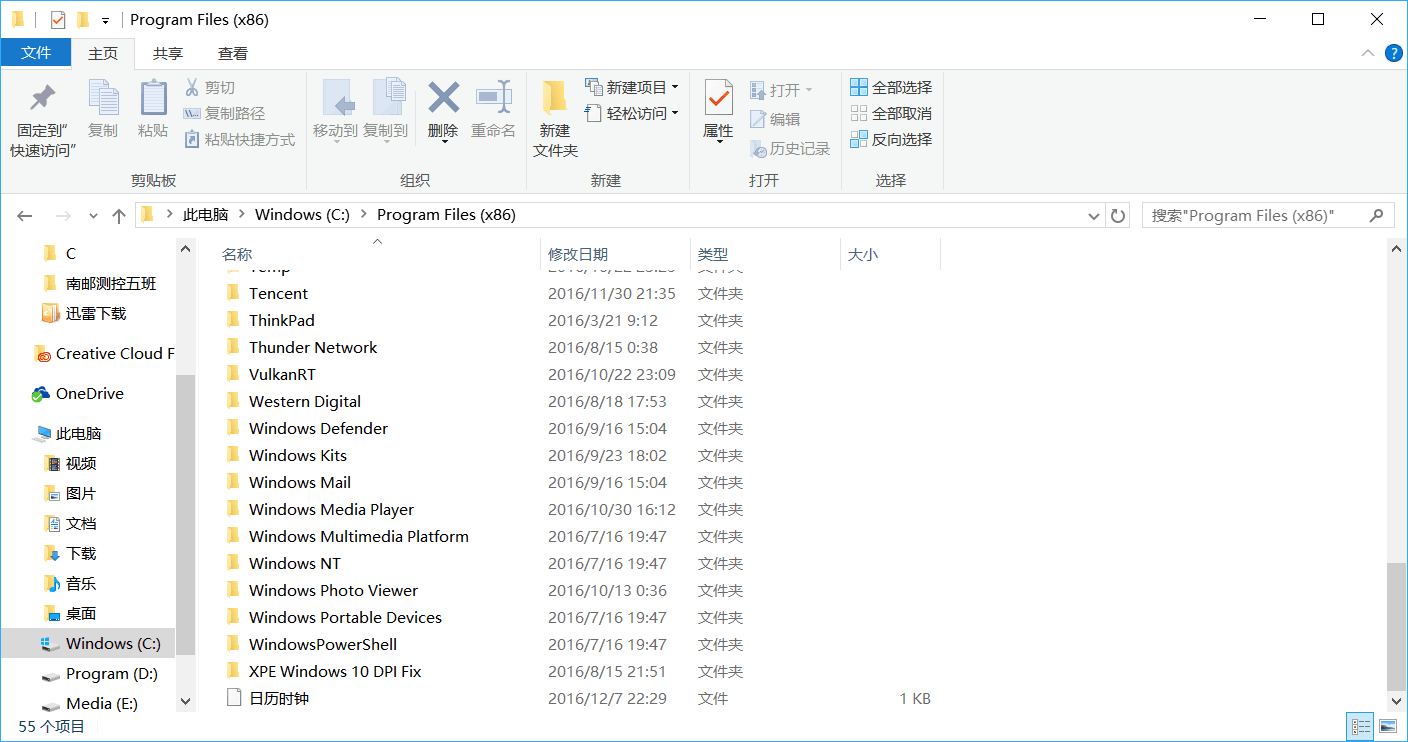Go up one level with the up arrow
The height and width of the screenshot is (742, 1408).
119,215
